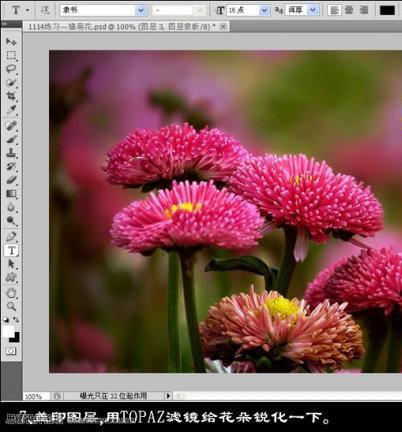Switch to the 1114练习 psd document tab
Image resolution: width=402 pixels, height=432 pixels.
tap(122, 27)
